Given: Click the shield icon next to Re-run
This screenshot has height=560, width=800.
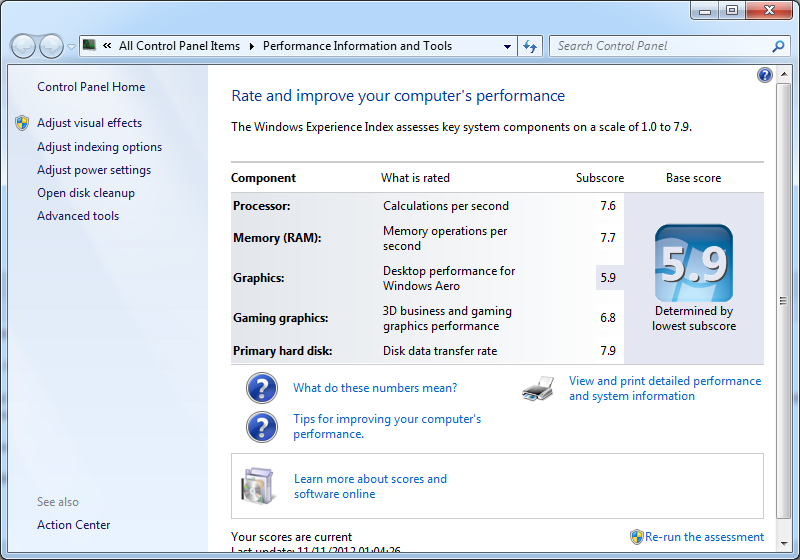Looking at the screenshot, I should click(x=636, y=537).
